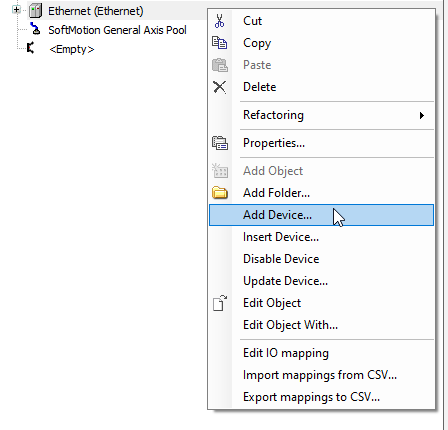
Task: Click the Delete X icon
Action: [x=220, y=87]
